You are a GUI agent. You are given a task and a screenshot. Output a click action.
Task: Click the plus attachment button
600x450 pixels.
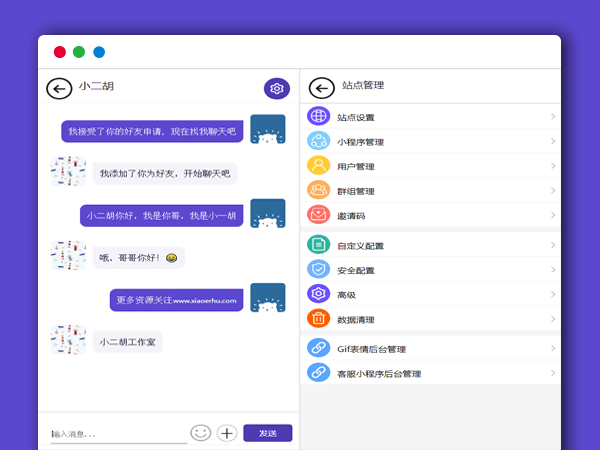point(227,433)
